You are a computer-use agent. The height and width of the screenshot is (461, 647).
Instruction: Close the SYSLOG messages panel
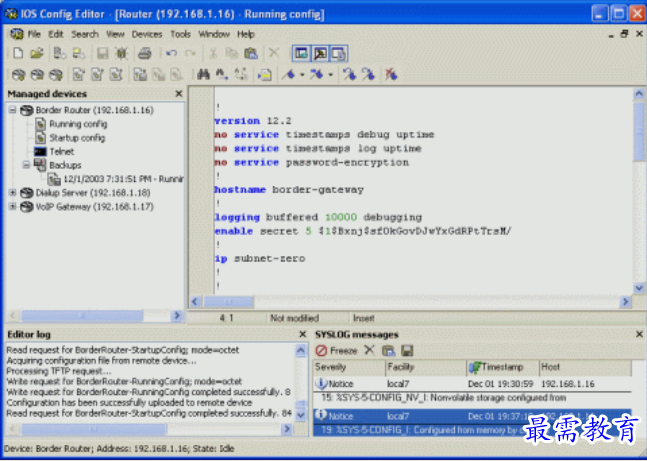coord(639,334)
